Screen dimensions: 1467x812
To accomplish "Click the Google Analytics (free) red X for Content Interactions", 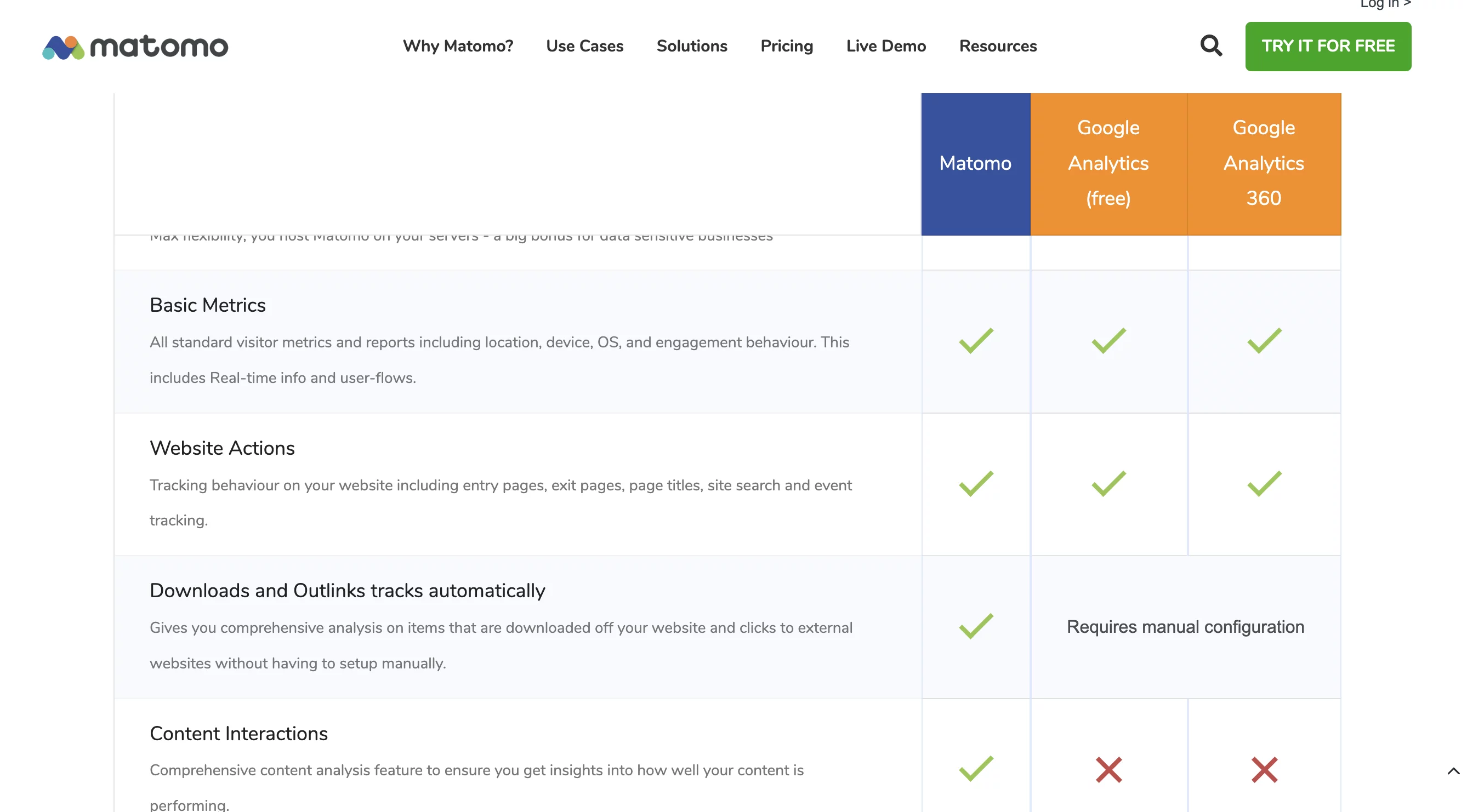I will click(1108, 769).
